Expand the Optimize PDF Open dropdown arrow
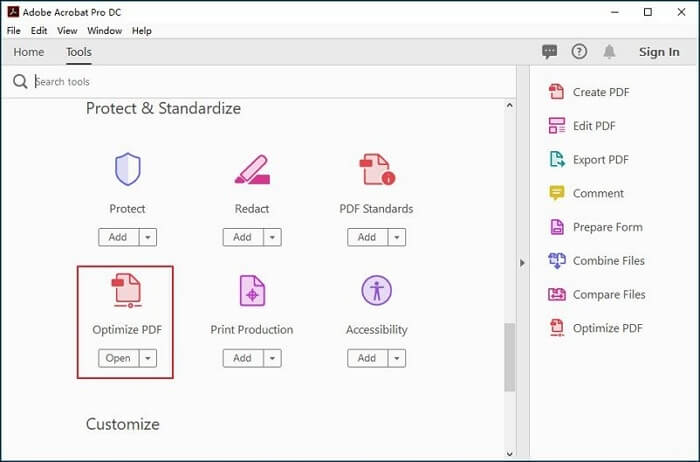This screenshot has width=700, height=462. coord(148,358)
